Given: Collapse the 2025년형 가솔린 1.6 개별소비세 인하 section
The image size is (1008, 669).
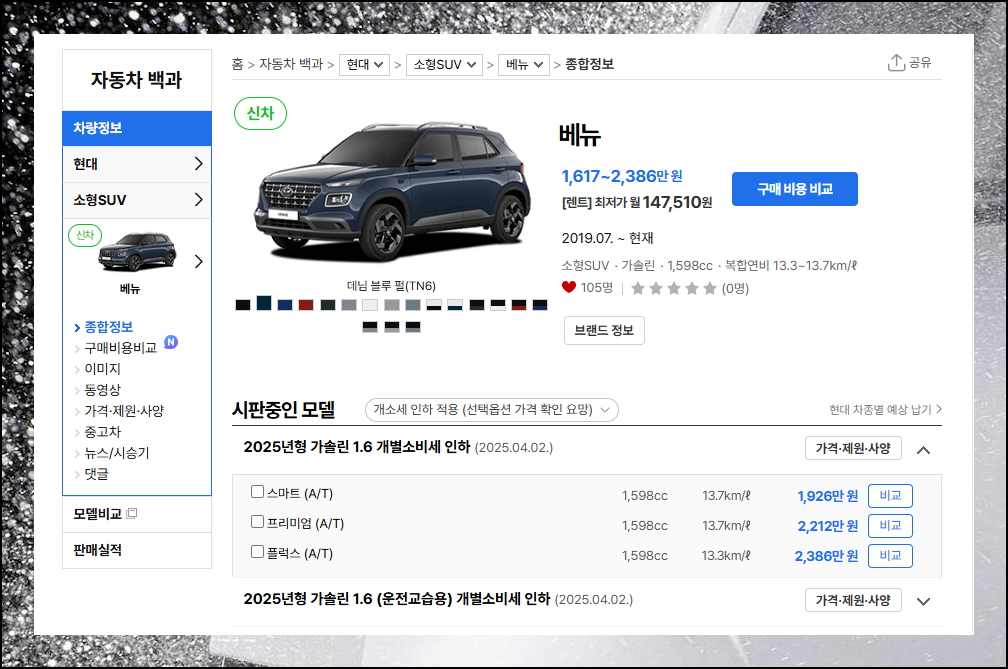Looking at the screenshot, I should click(x=923, y=450).
